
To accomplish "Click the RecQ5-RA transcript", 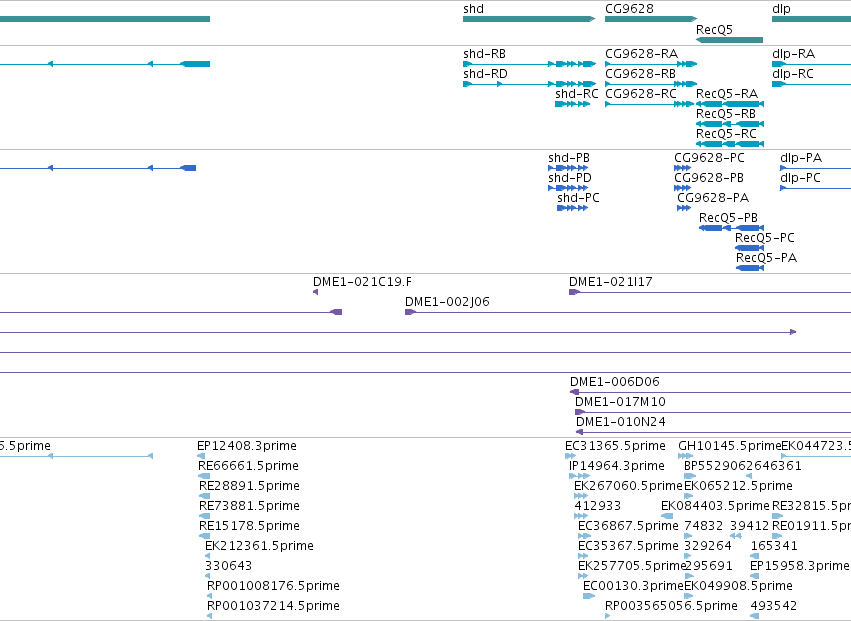I will [727, 94].
